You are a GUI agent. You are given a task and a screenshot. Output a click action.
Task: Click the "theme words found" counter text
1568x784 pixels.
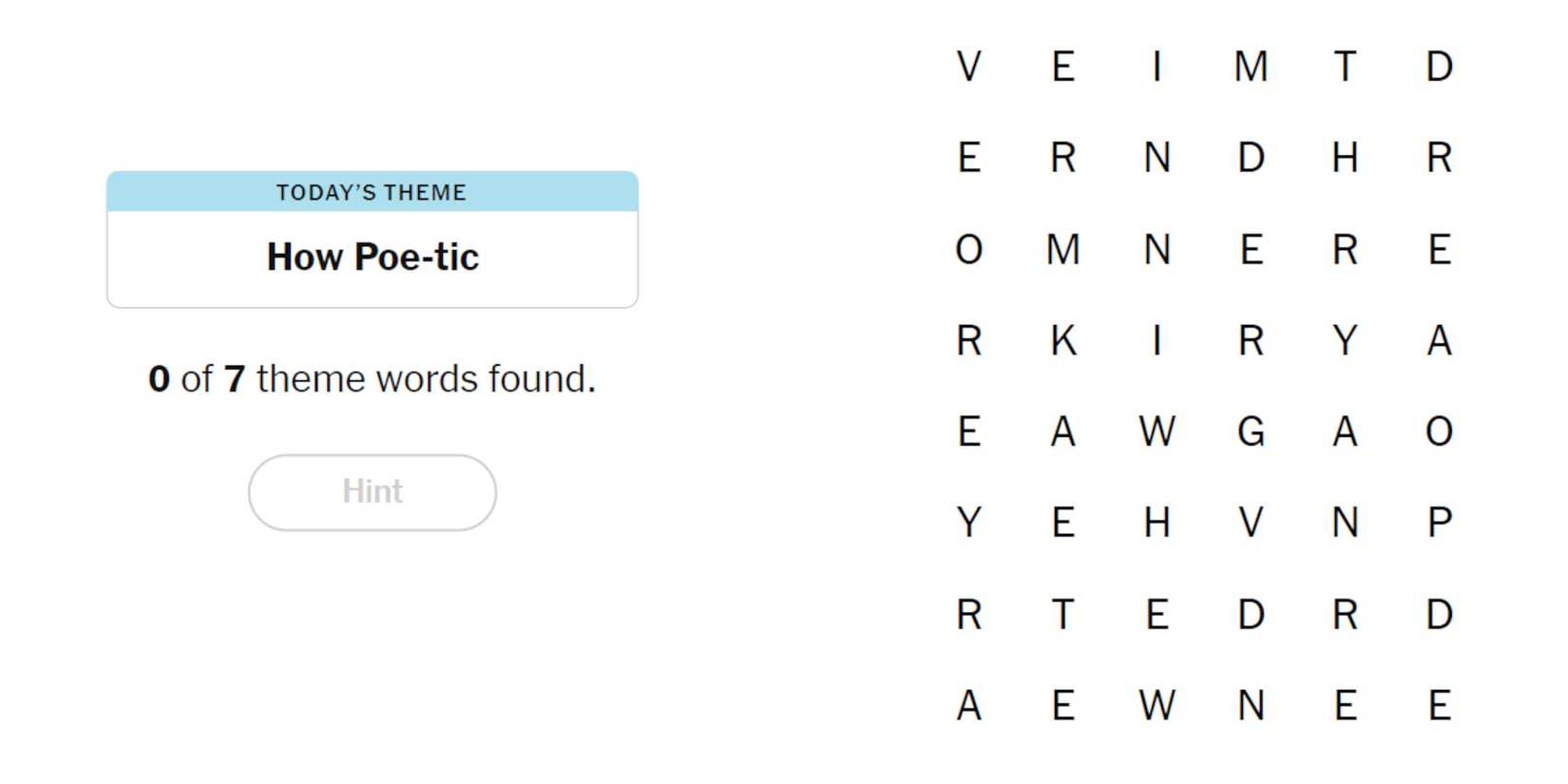point(372,379)
